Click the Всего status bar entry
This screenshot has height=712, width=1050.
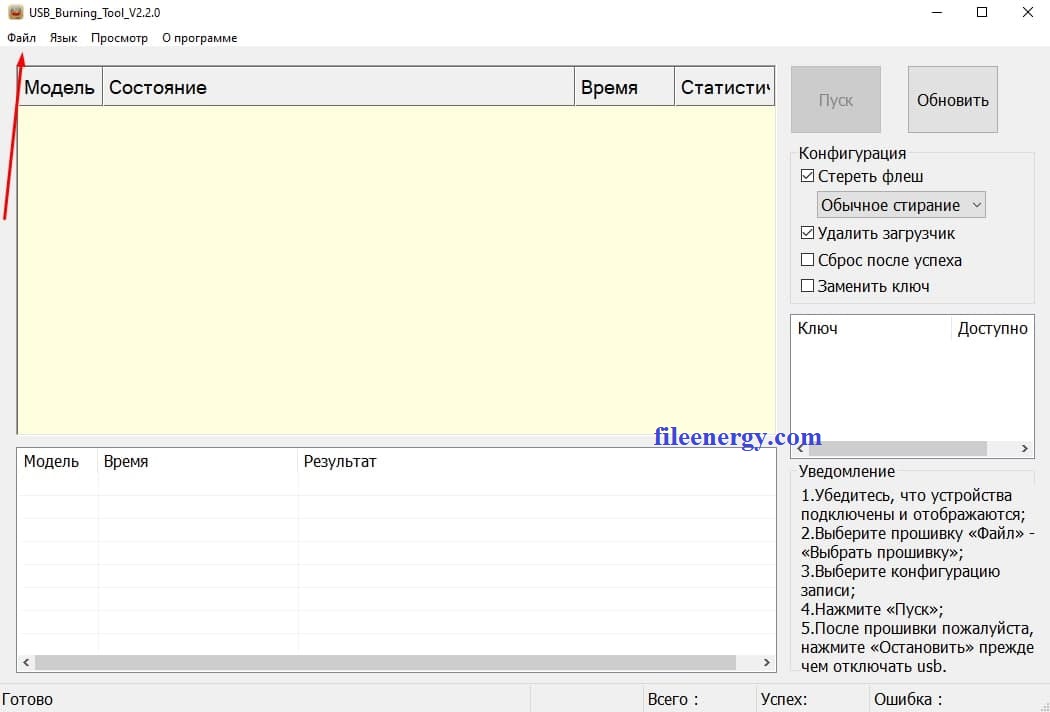(x=673, y=699)
